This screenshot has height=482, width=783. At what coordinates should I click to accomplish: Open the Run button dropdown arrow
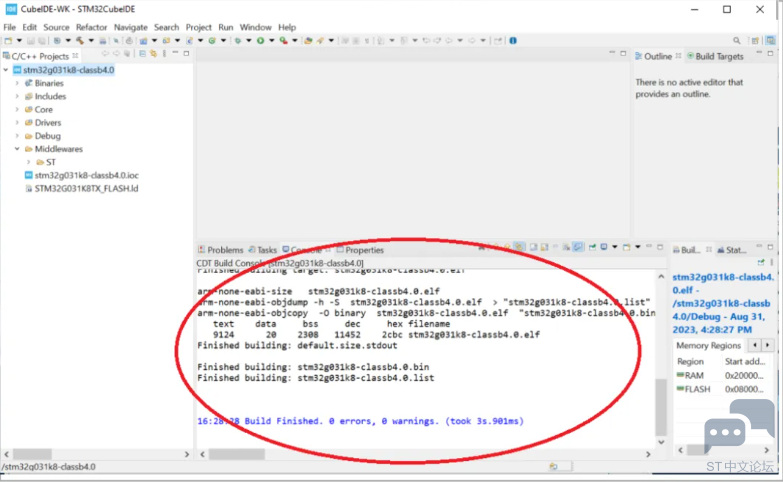(272, 40)
